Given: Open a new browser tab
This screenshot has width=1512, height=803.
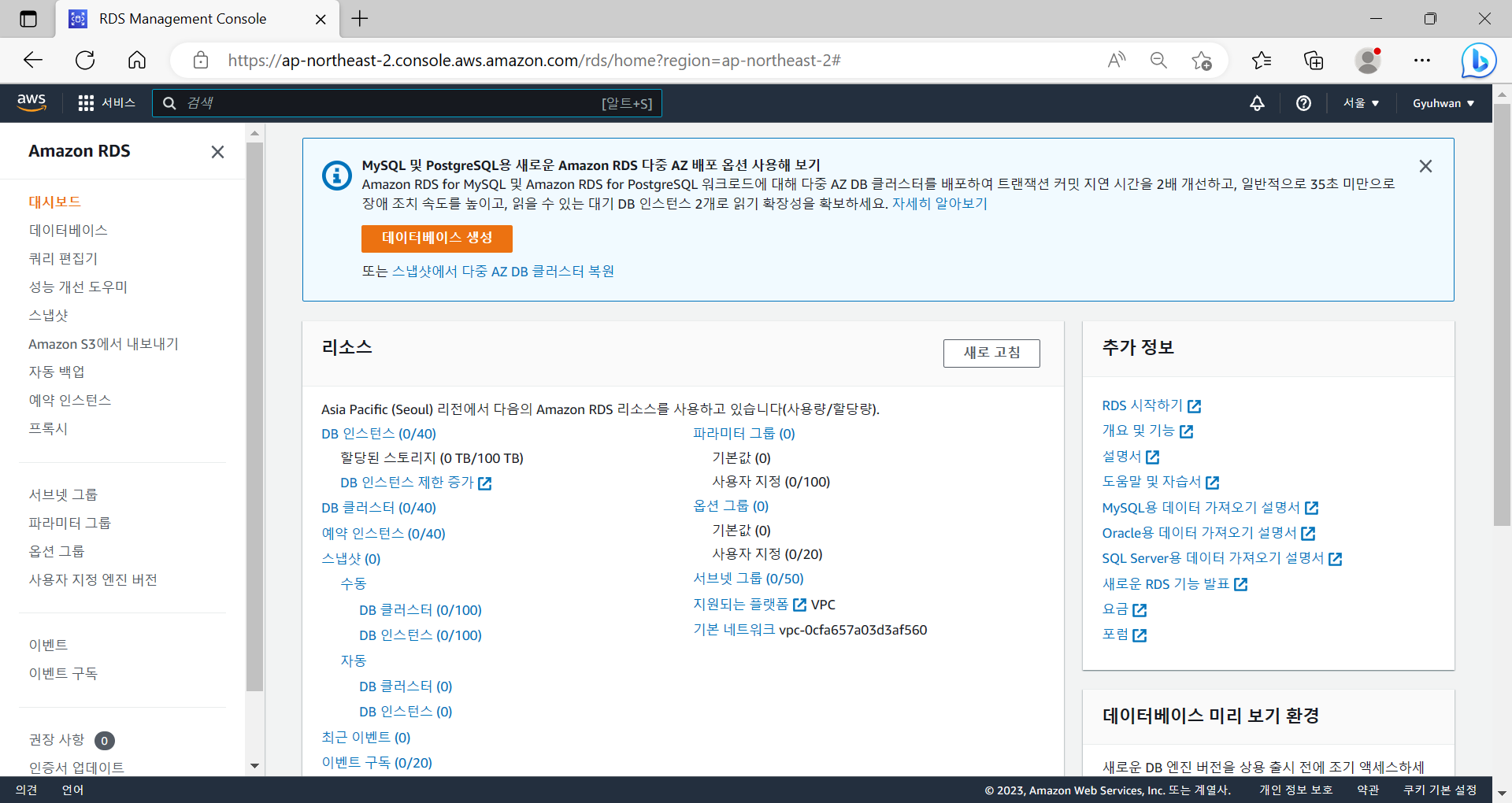Looking at the screenshot, I should [x=360, y=19].
